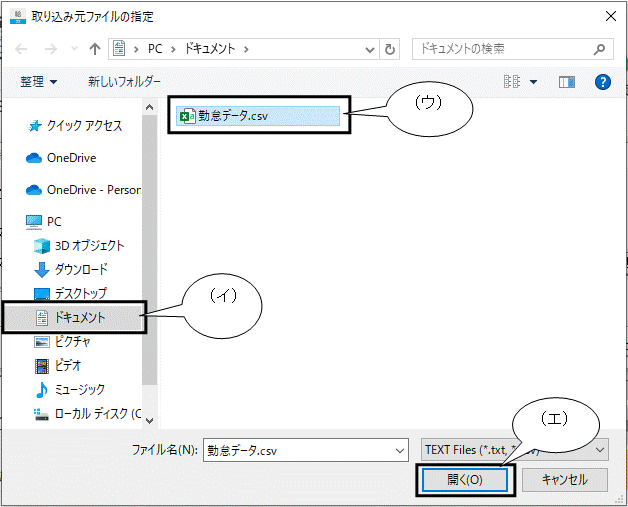
Task: Select ローカル ディスク (C in sidebar
Action: pyautogui.click(x=87, y=414)
